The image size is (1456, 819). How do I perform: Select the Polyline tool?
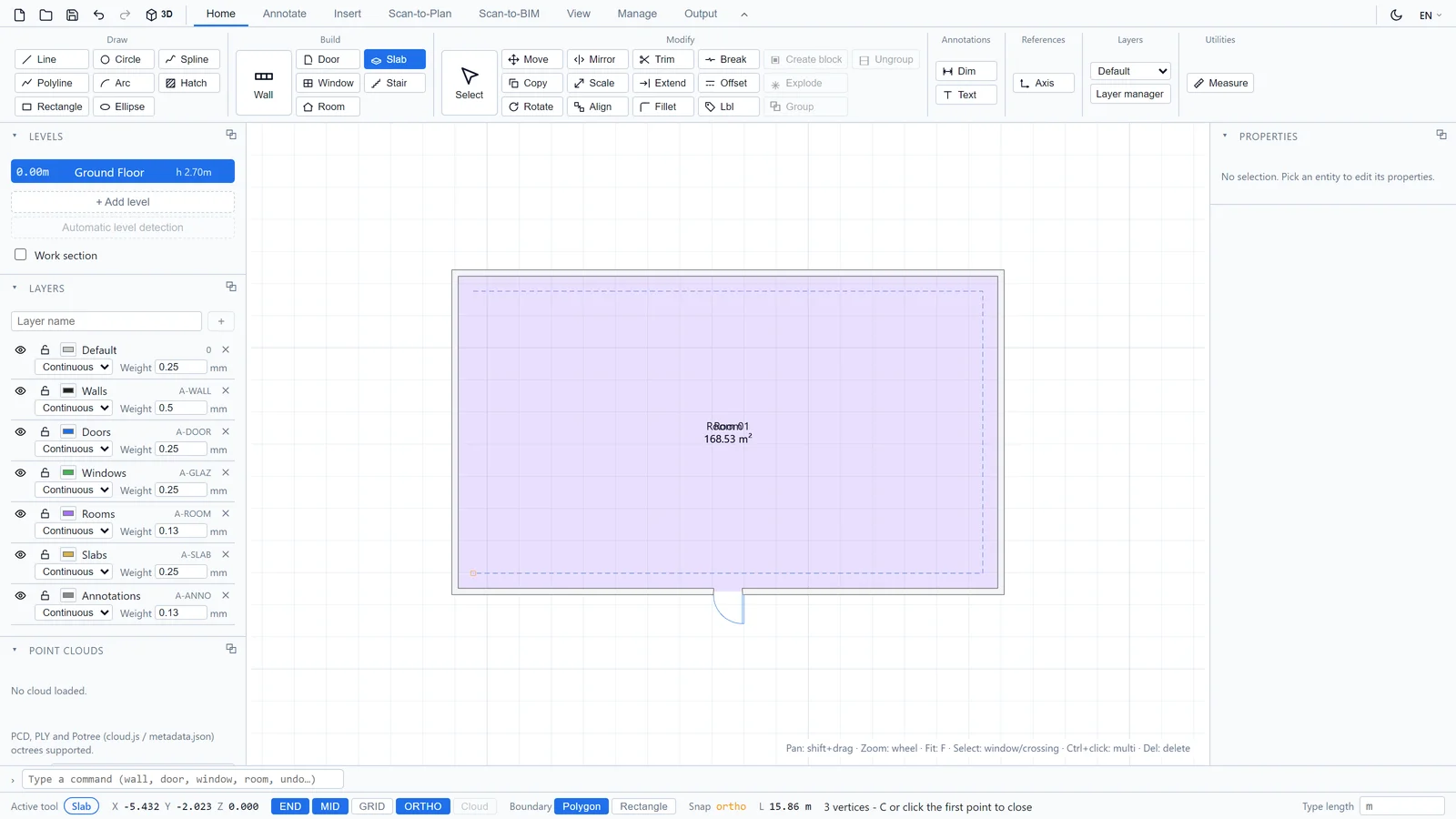click(52, 83)
